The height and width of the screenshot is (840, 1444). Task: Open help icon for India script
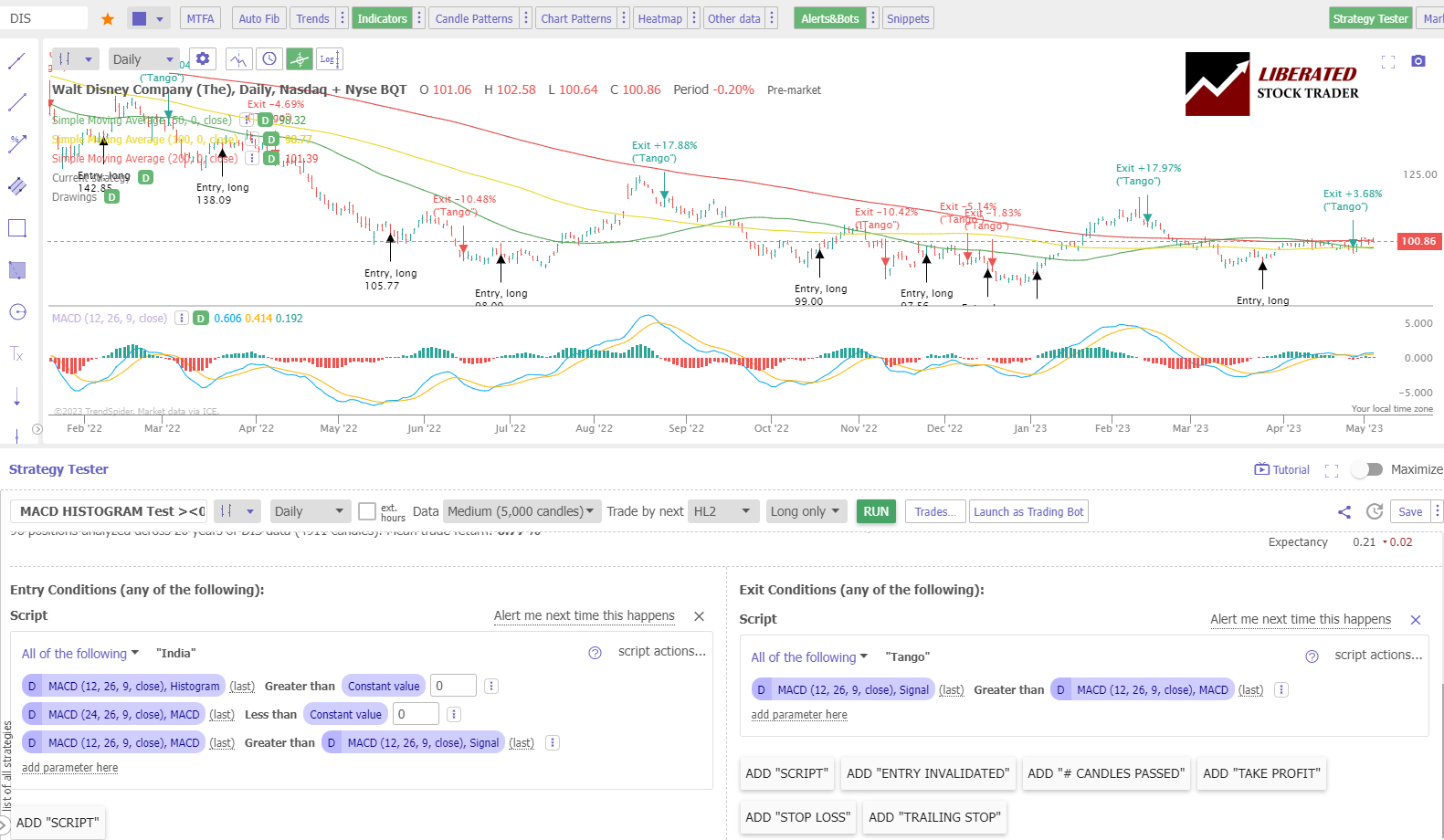point(595,653)
